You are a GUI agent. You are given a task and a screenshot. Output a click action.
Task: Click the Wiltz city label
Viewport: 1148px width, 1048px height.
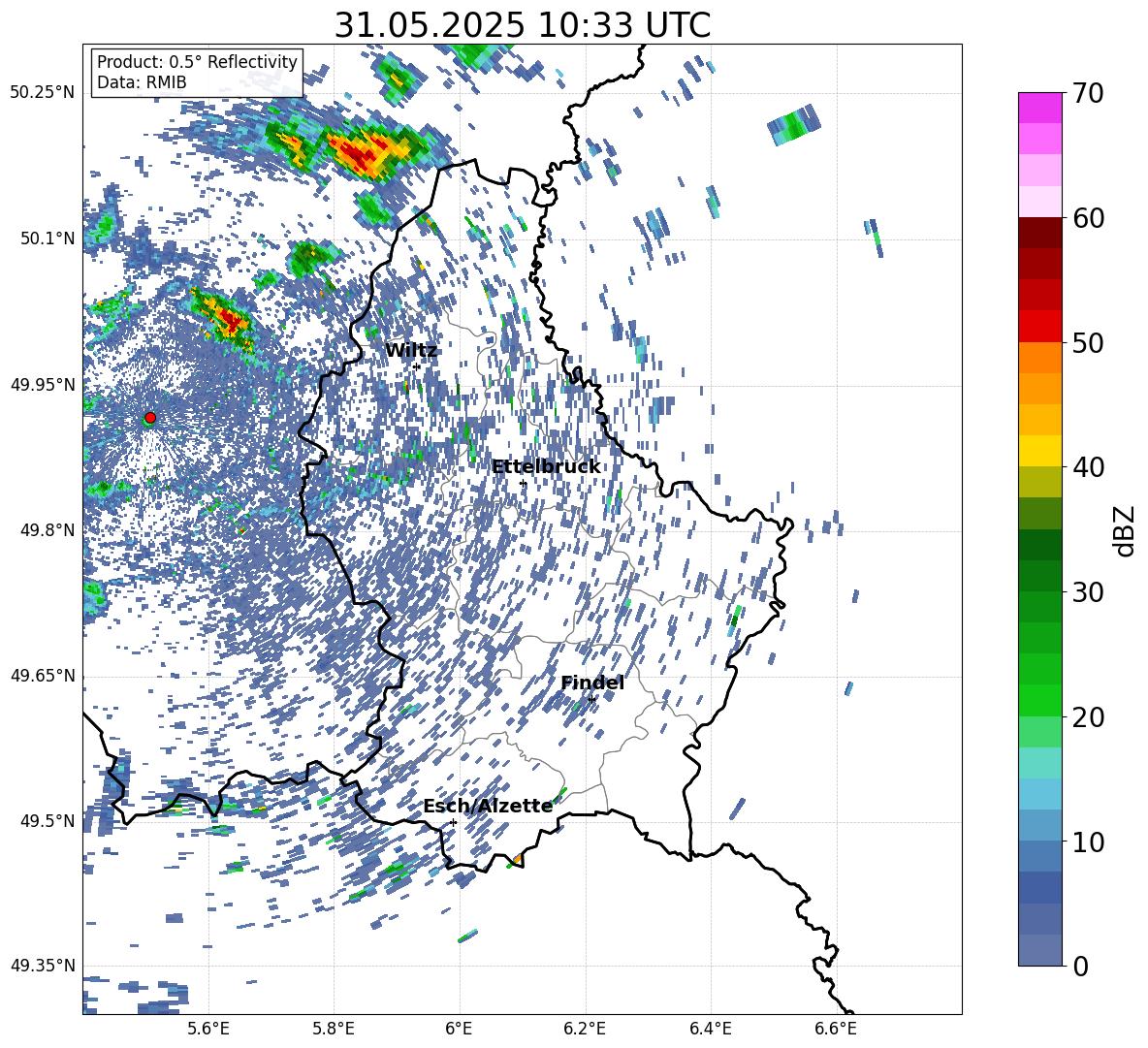coord(411,351)
